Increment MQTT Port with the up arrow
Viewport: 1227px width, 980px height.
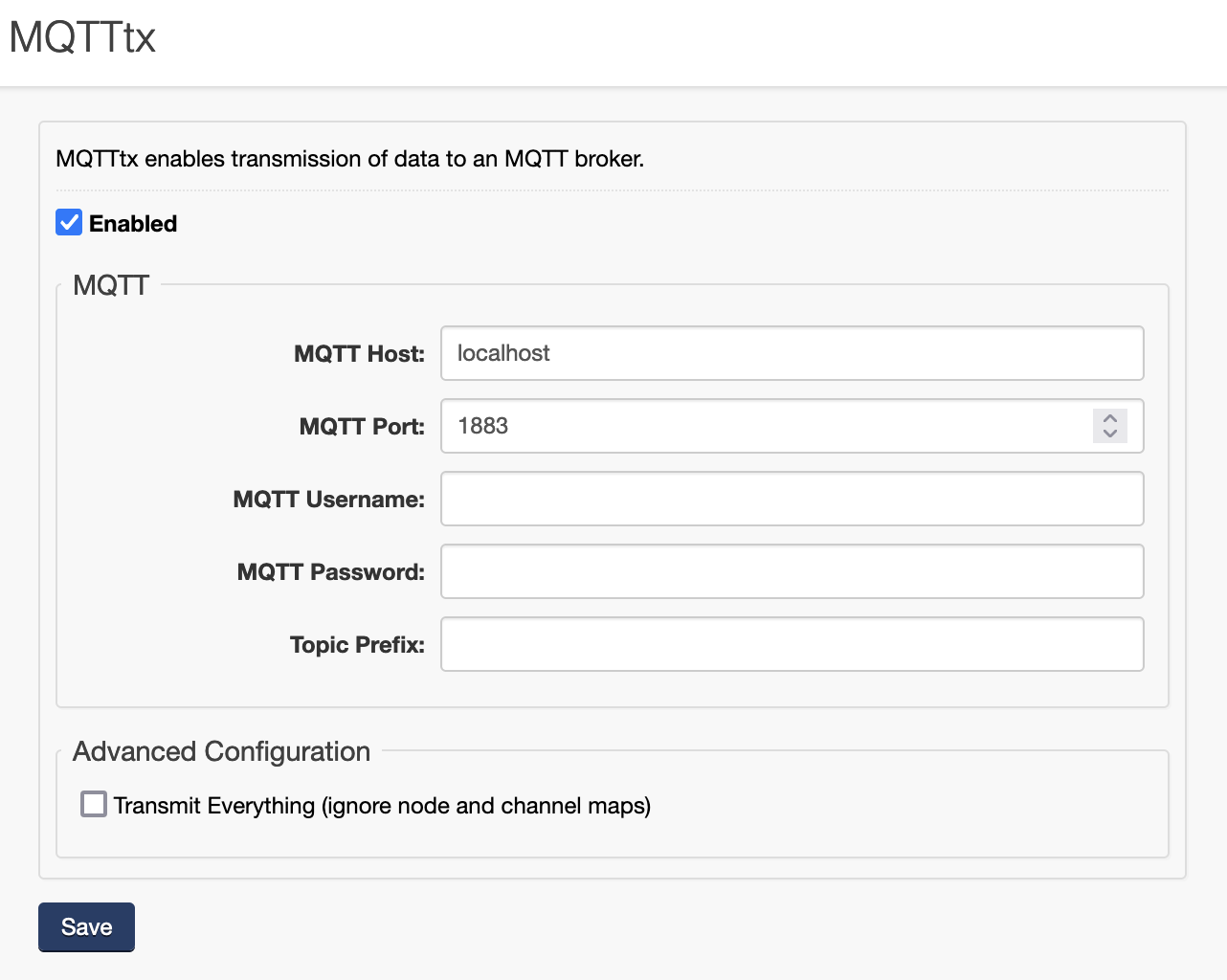point(1110,418)
